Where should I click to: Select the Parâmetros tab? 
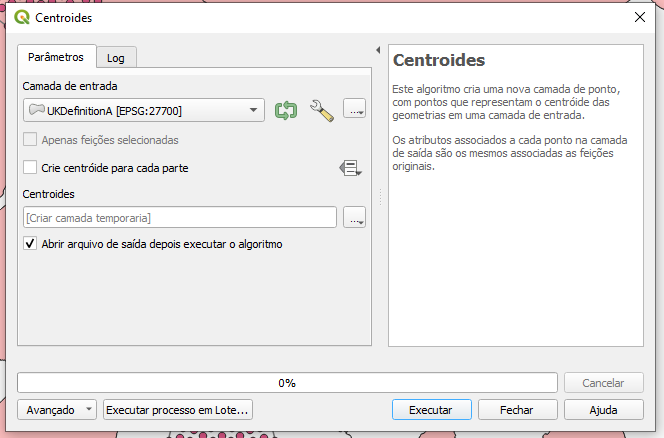56,57
